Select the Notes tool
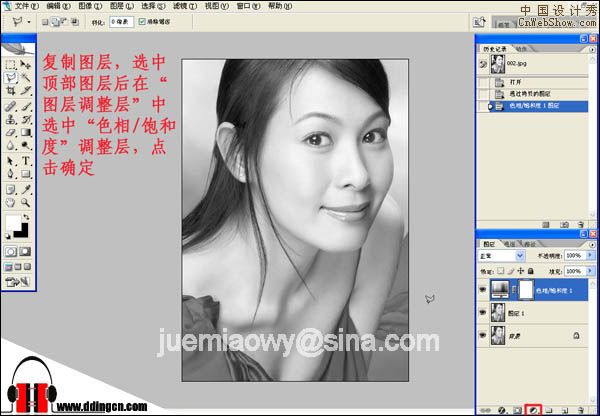The height and width of the screenshot is (416, 600). (11, 189)
